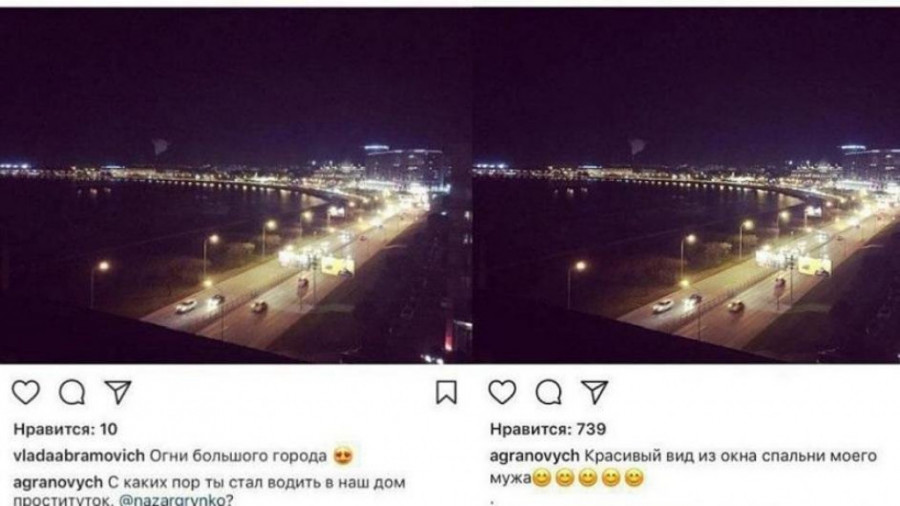900x506 pixels.
Task: Open comments on the right post
Action: [x=549, y=393]
